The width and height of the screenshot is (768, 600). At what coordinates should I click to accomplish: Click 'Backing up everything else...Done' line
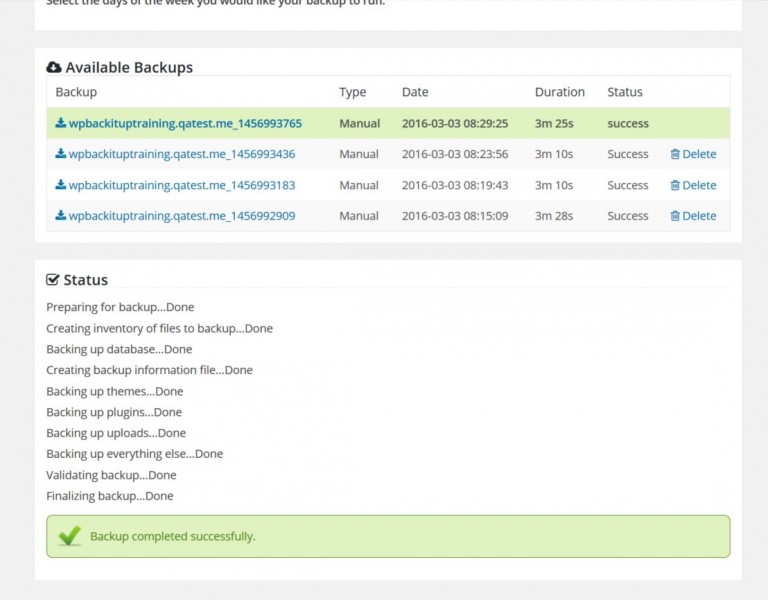point(134,454)
